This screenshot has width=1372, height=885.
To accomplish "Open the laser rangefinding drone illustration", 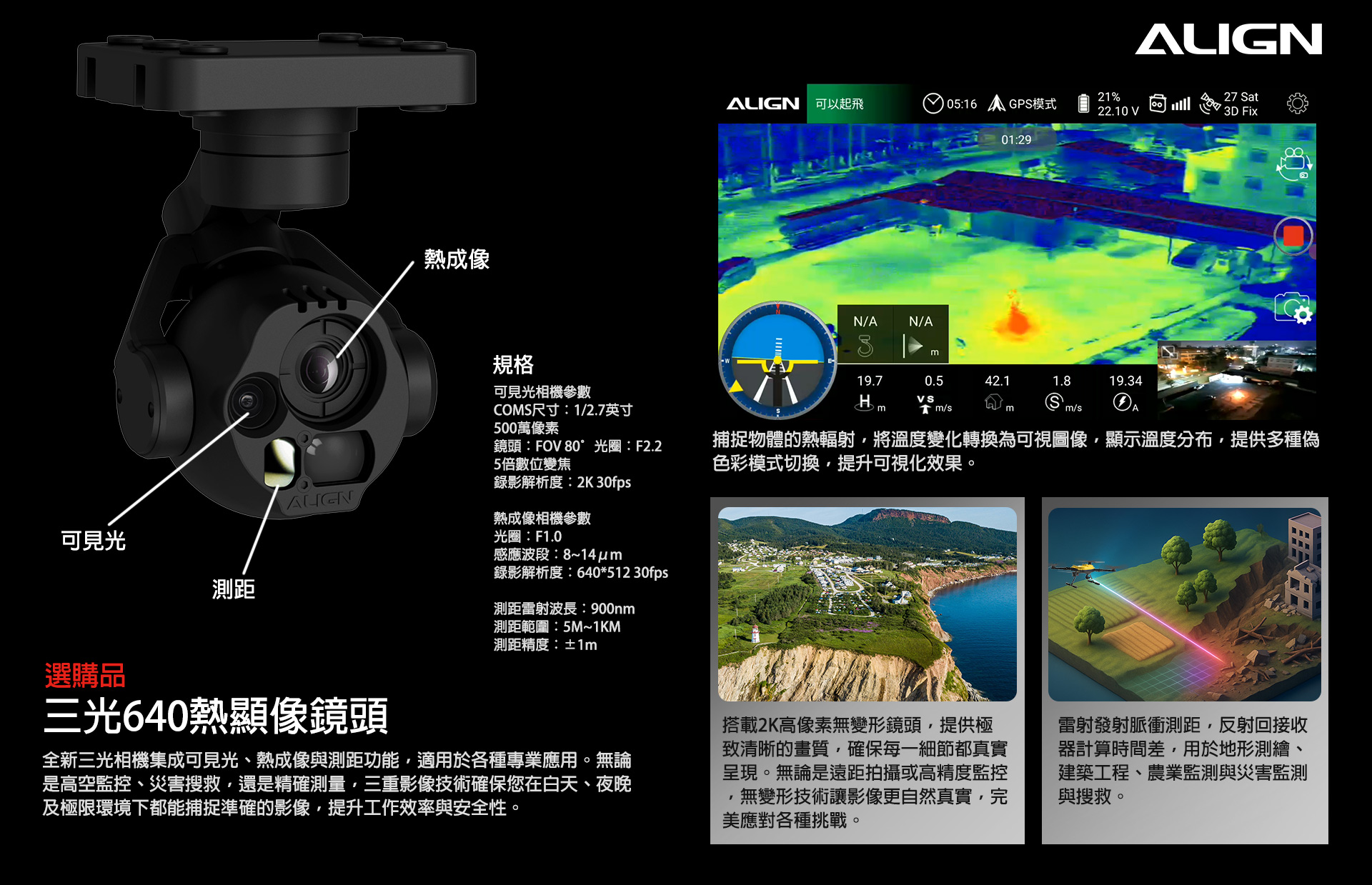I will (x=1184, y=604).
